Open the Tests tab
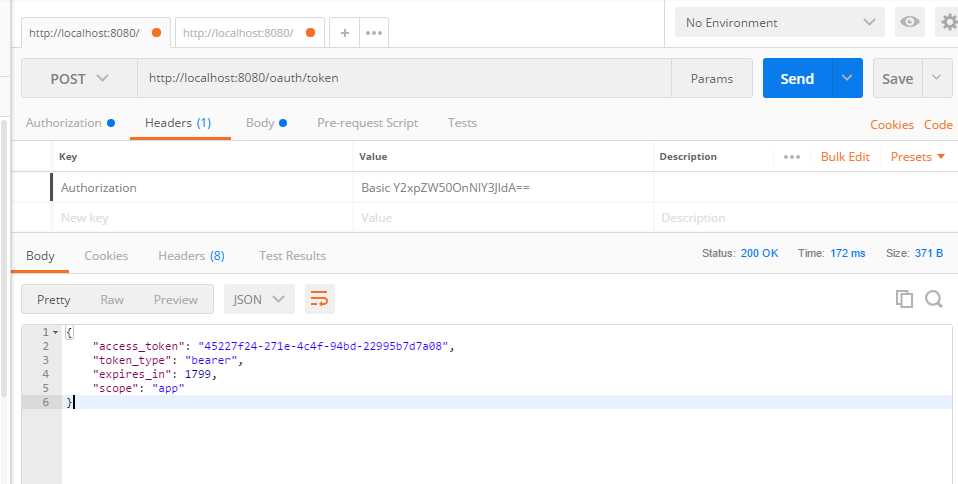Viewport: 958px width, 484px height. coord(462,123)
